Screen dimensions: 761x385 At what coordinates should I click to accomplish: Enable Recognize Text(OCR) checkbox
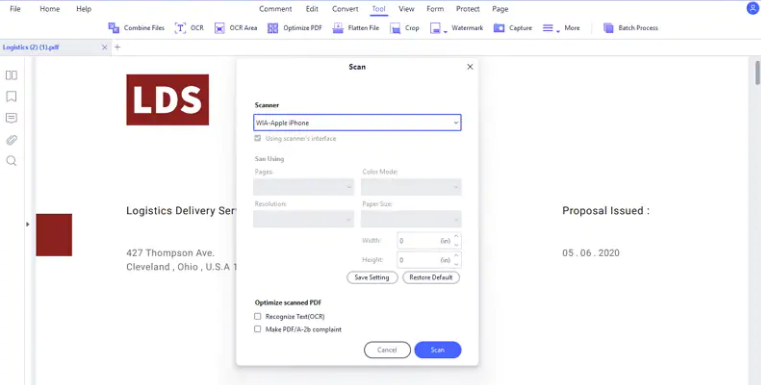pos(258,317)
